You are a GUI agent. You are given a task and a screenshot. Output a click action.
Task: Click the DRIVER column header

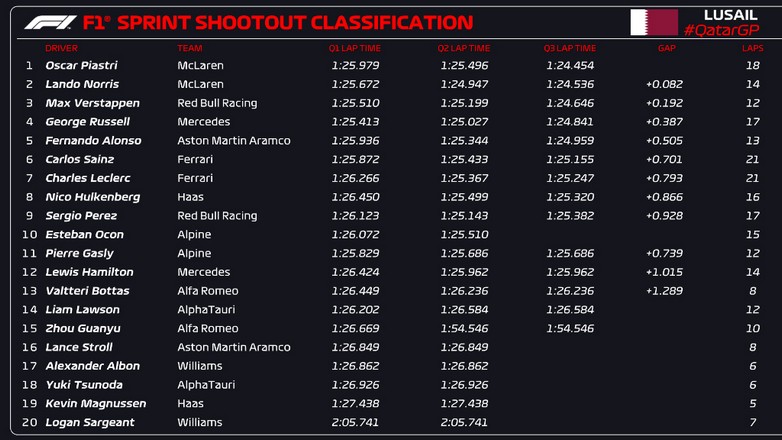click(x=61, y=48)
